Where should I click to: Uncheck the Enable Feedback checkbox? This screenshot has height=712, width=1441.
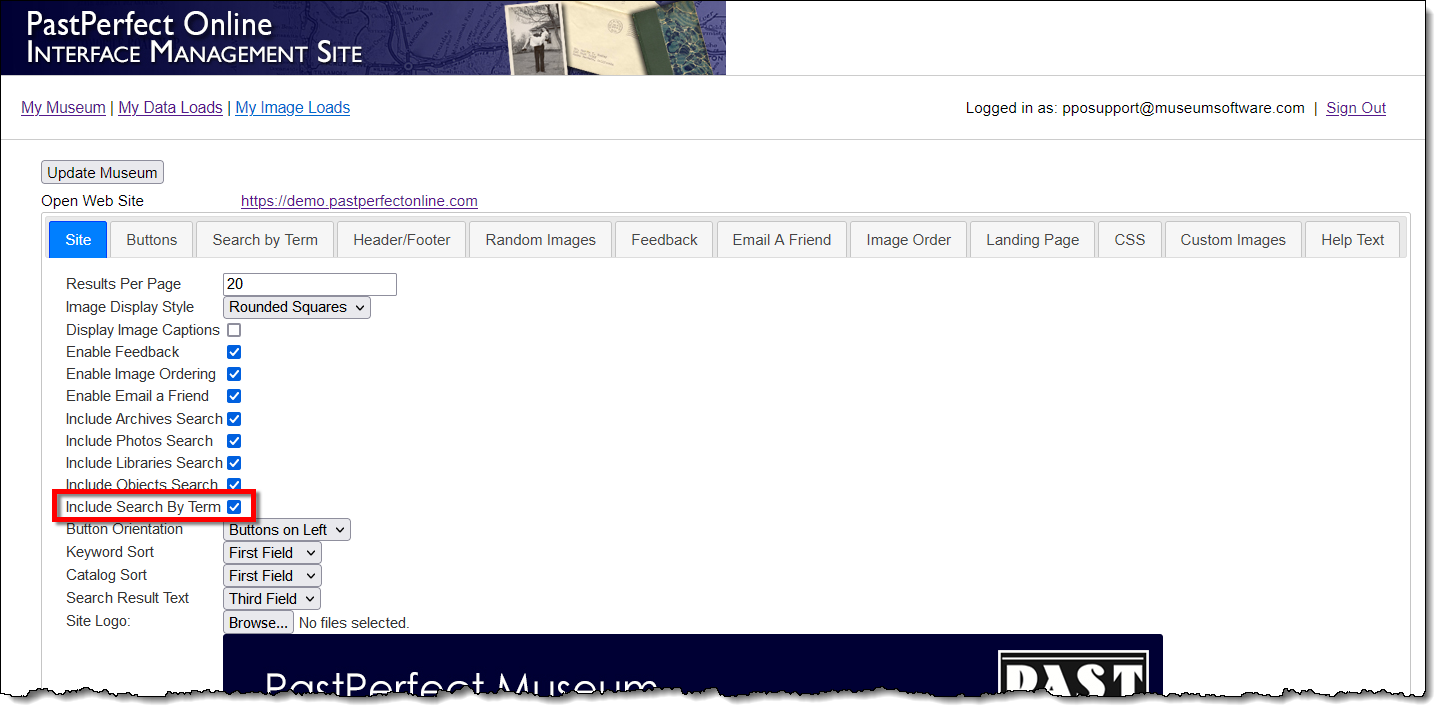[x=234, y=352]
